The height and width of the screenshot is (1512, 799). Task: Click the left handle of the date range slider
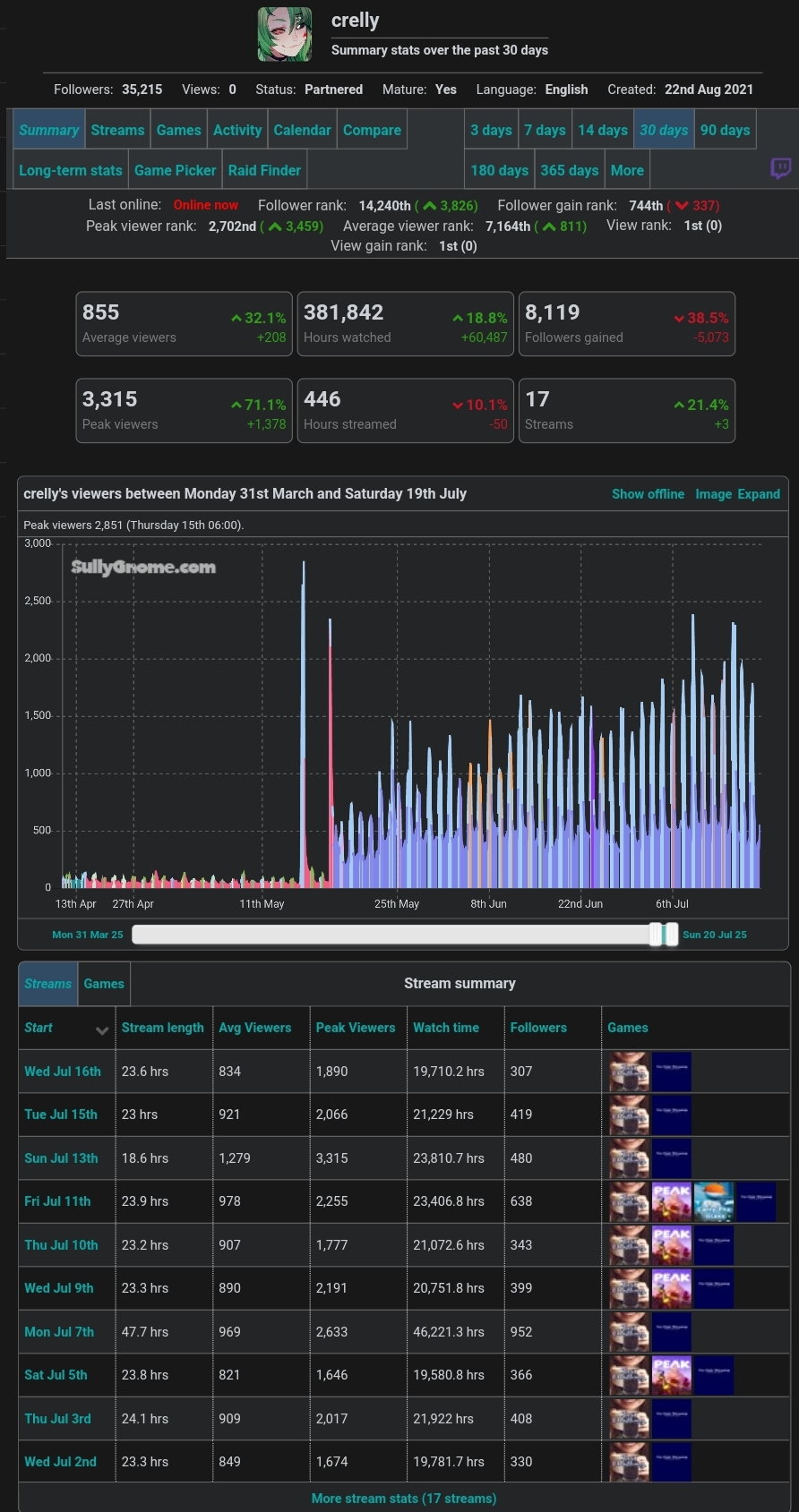click(656, 934)
